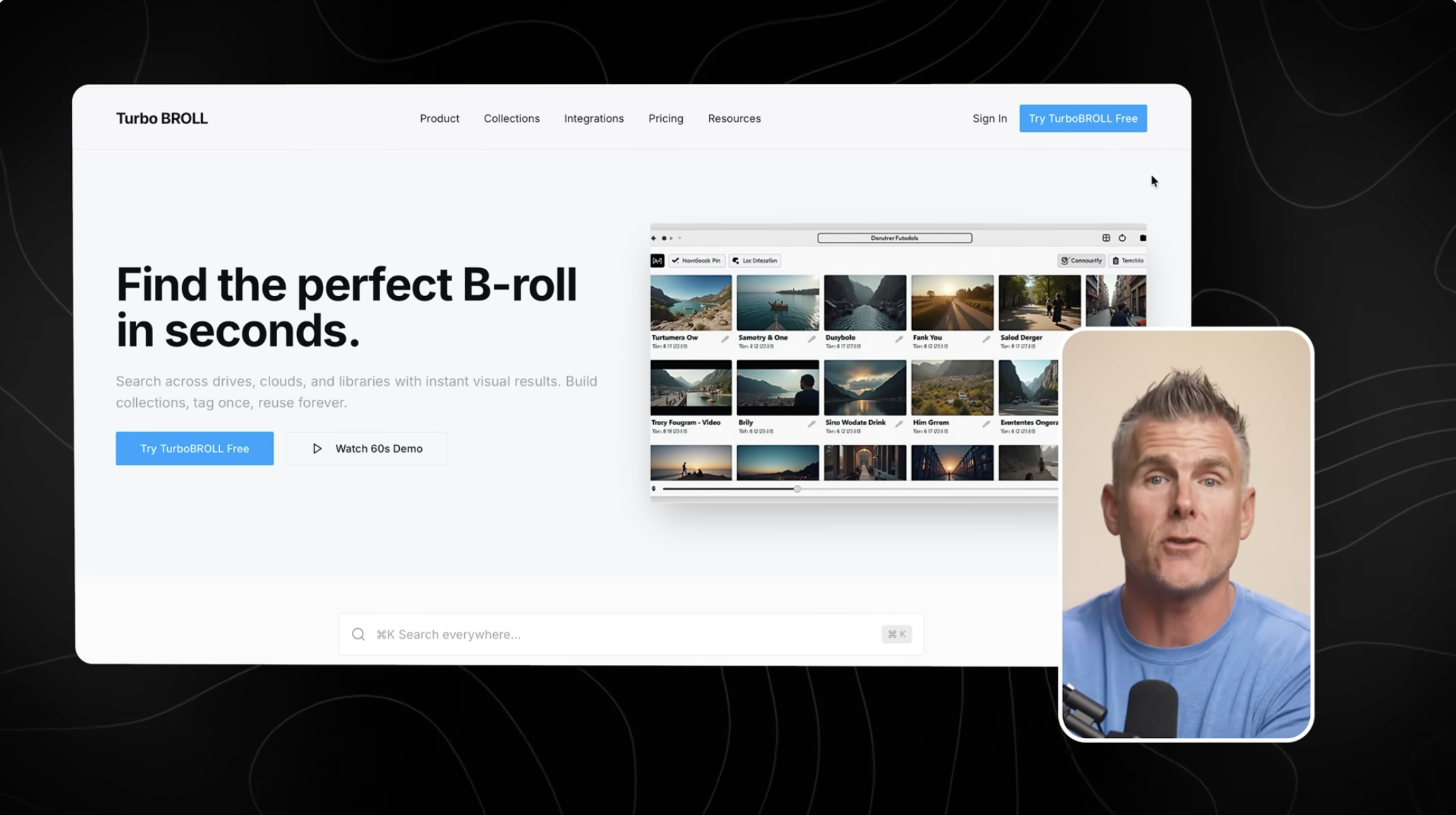This screenshot has height=815, width=1456.
Task: Click the edit pencil next to Samotry & One
Action: point(812,339)
